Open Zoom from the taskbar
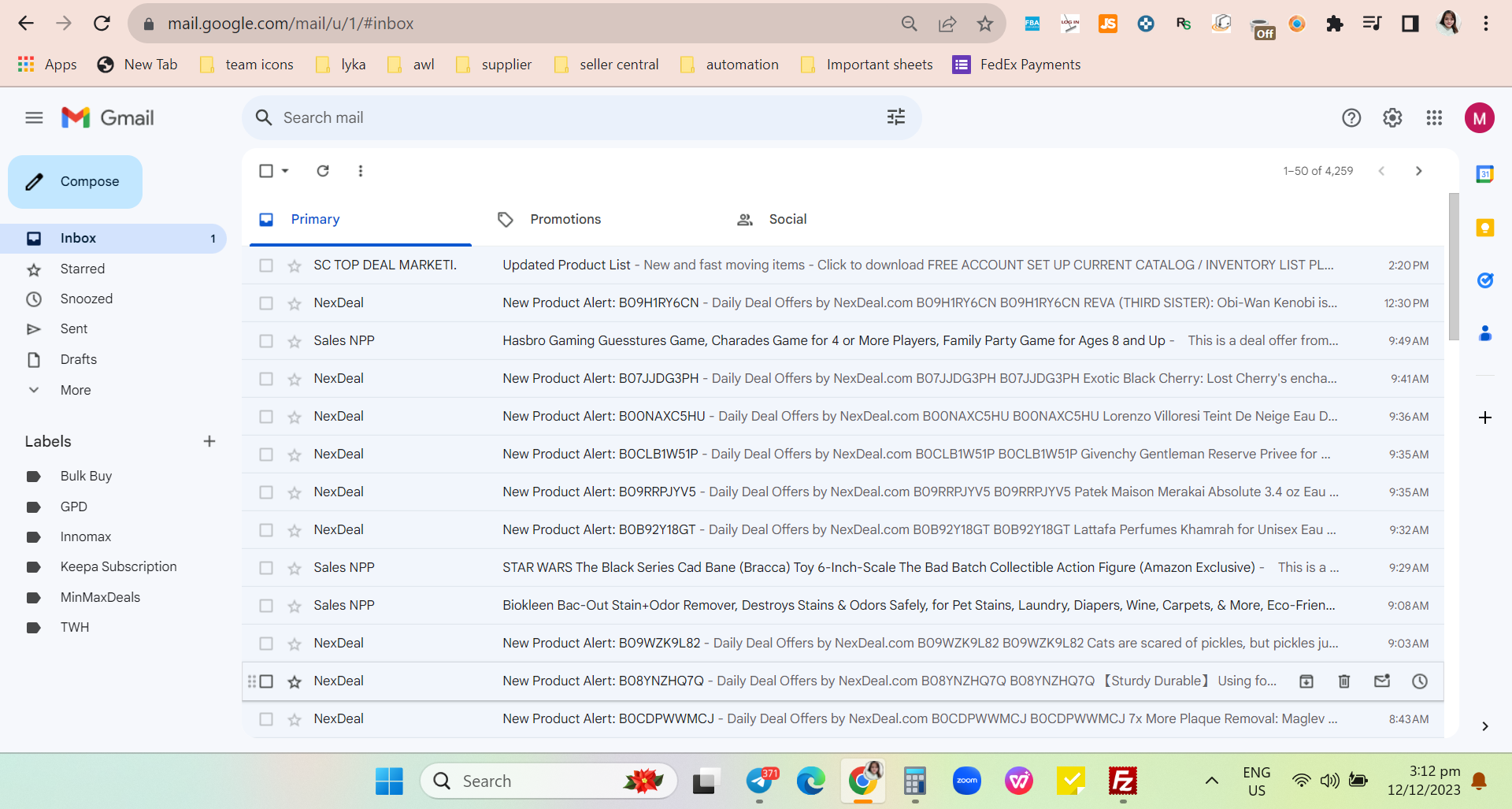This screenshot has height=809, width=1512. (966, 781)
